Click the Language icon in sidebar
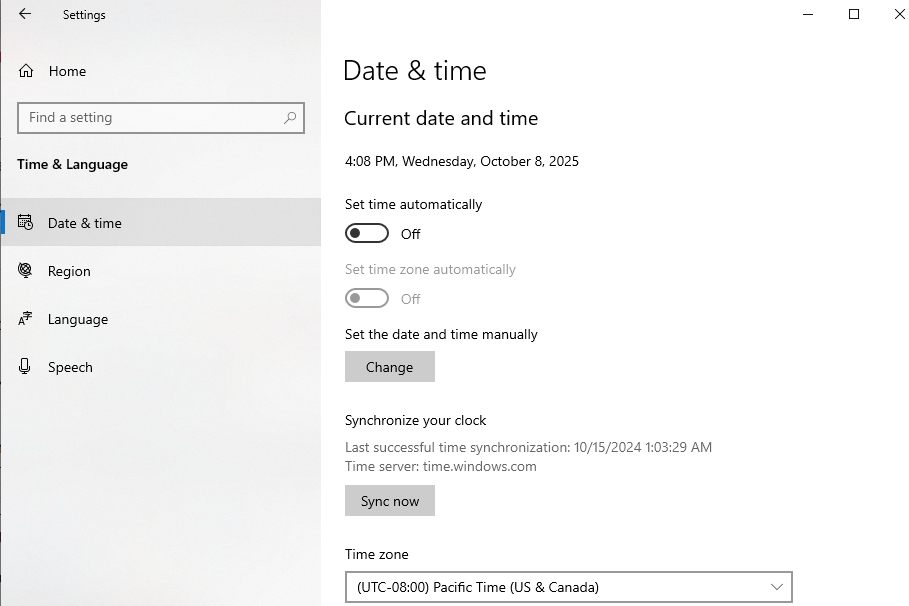The width and height of the screenshot is (909, 606). pos(27,319)
